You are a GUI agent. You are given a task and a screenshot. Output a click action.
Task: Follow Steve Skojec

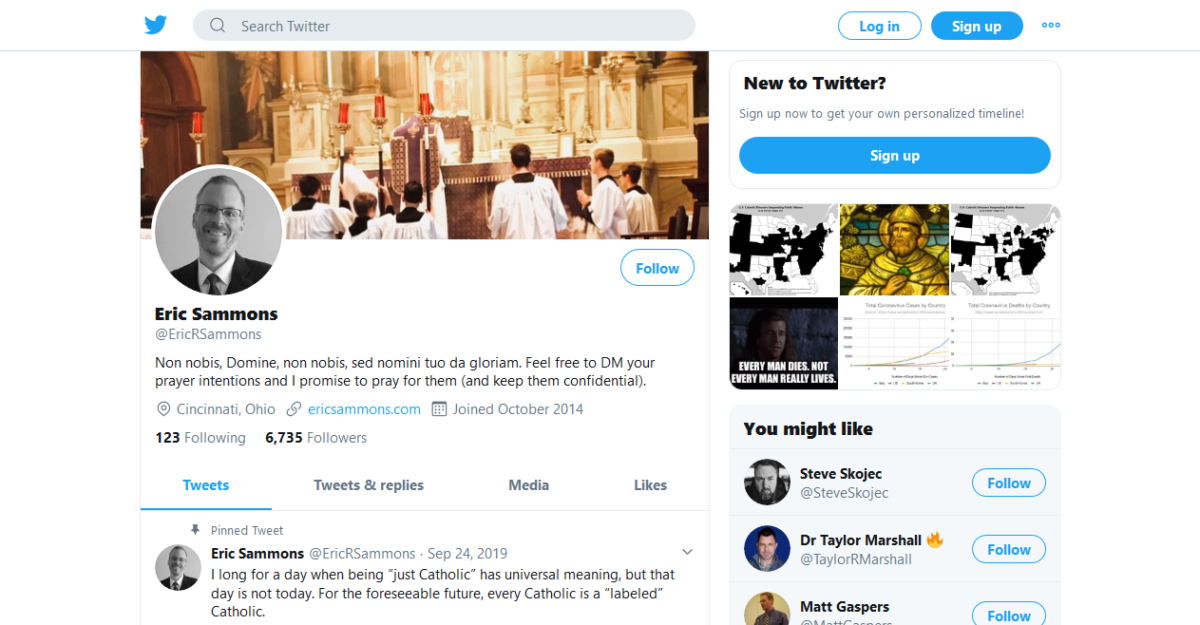1008,483
